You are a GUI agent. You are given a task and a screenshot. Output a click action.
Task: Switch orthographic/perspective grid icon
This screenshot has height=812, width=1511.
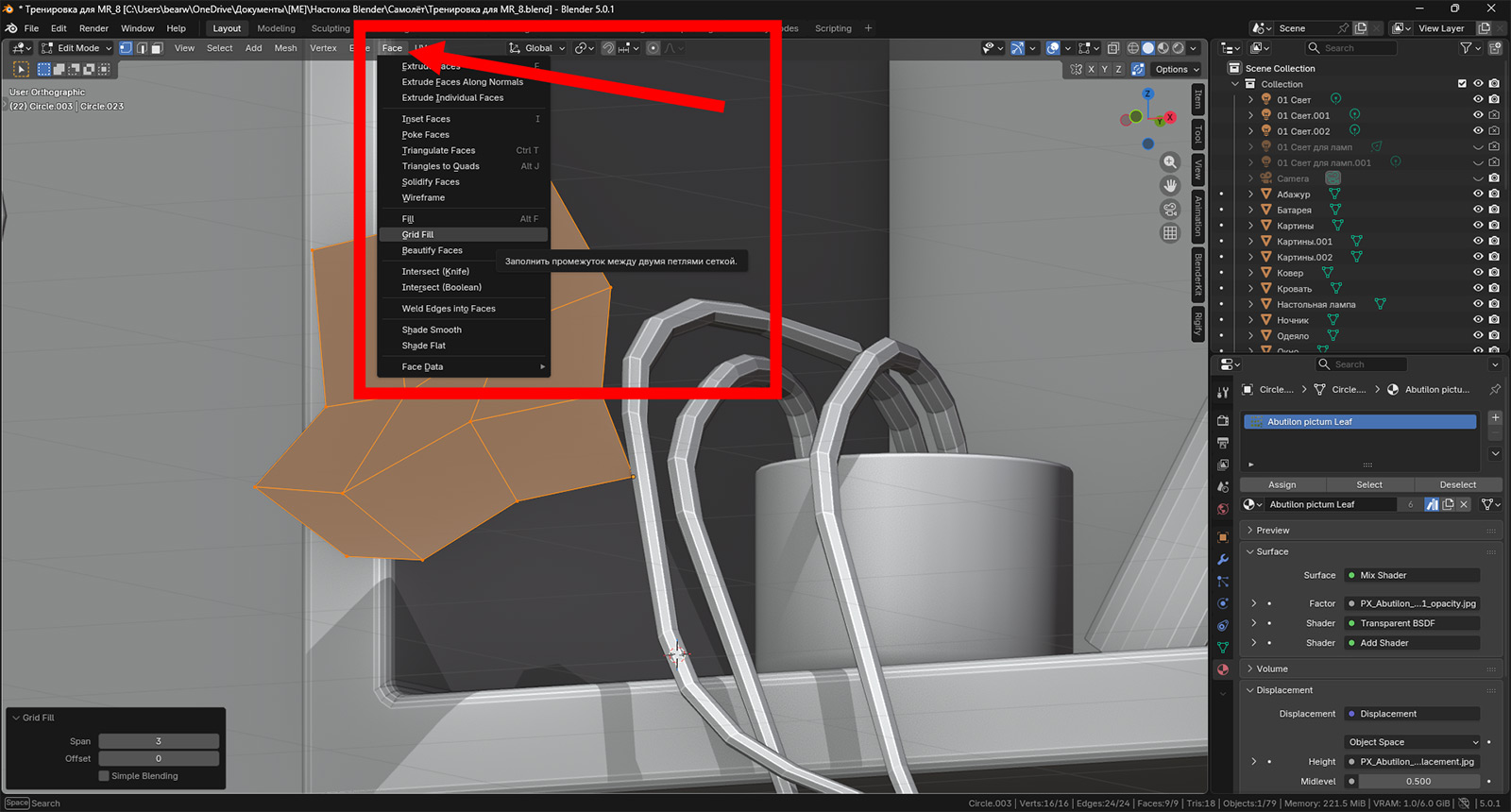tap(1170, 233)
